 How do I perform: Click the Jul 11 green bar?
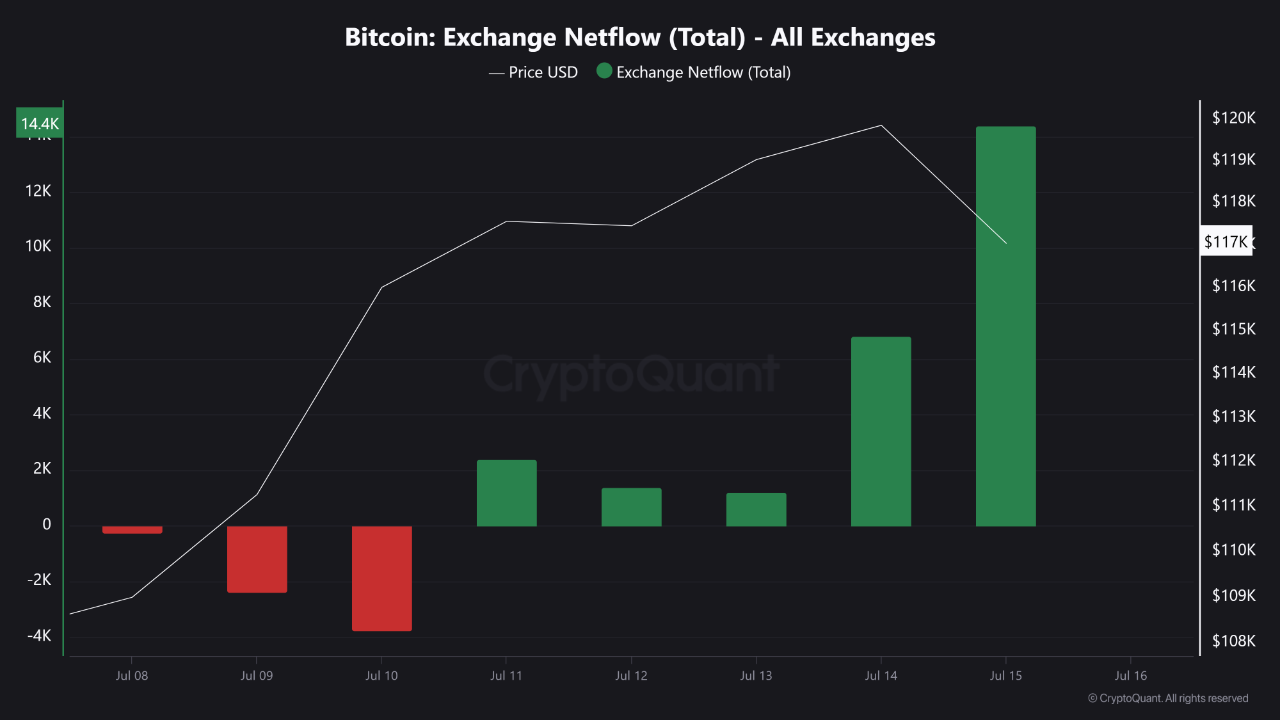tap(507, 493)
